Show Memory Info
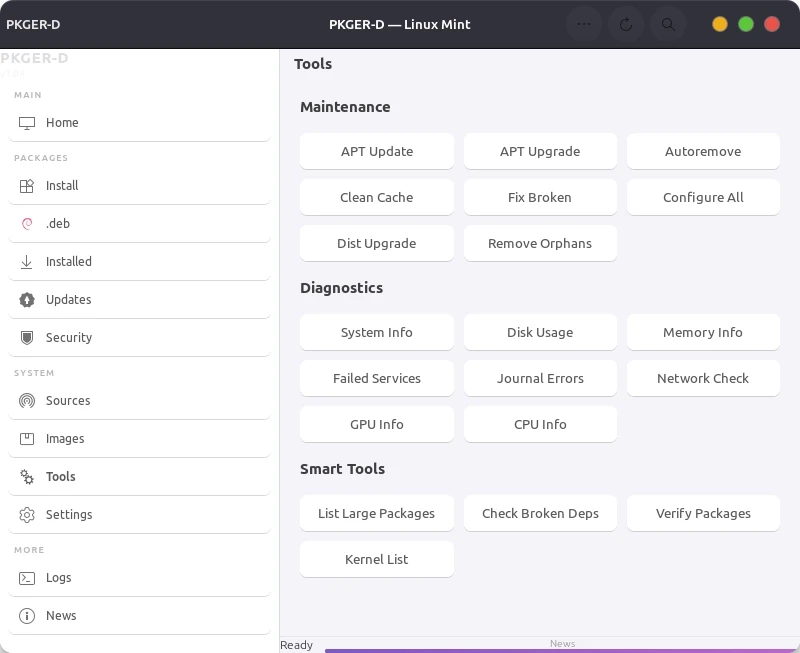 point(703,333)
